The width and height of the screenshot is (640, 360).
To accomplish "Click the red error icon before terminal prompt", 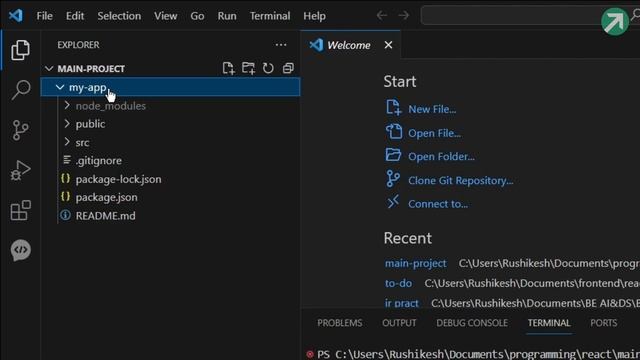I will pos(310,354).
